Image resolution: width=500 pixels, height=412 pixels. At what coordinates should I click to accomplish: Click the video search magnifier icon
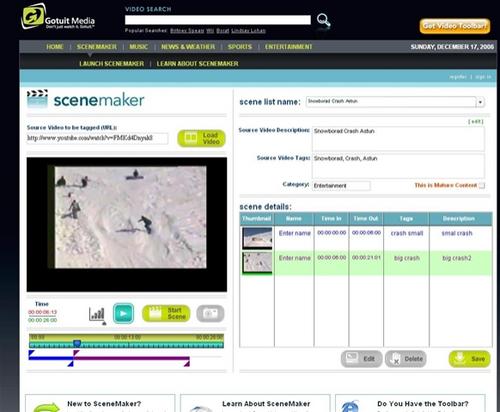pyautogui.click(x=323, y=20)
